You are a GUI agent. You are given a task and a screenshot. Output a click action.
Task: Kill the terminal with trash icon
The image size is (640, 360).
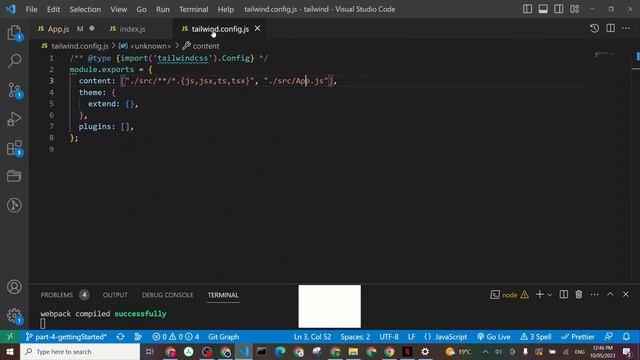click(x=579, y=294)
